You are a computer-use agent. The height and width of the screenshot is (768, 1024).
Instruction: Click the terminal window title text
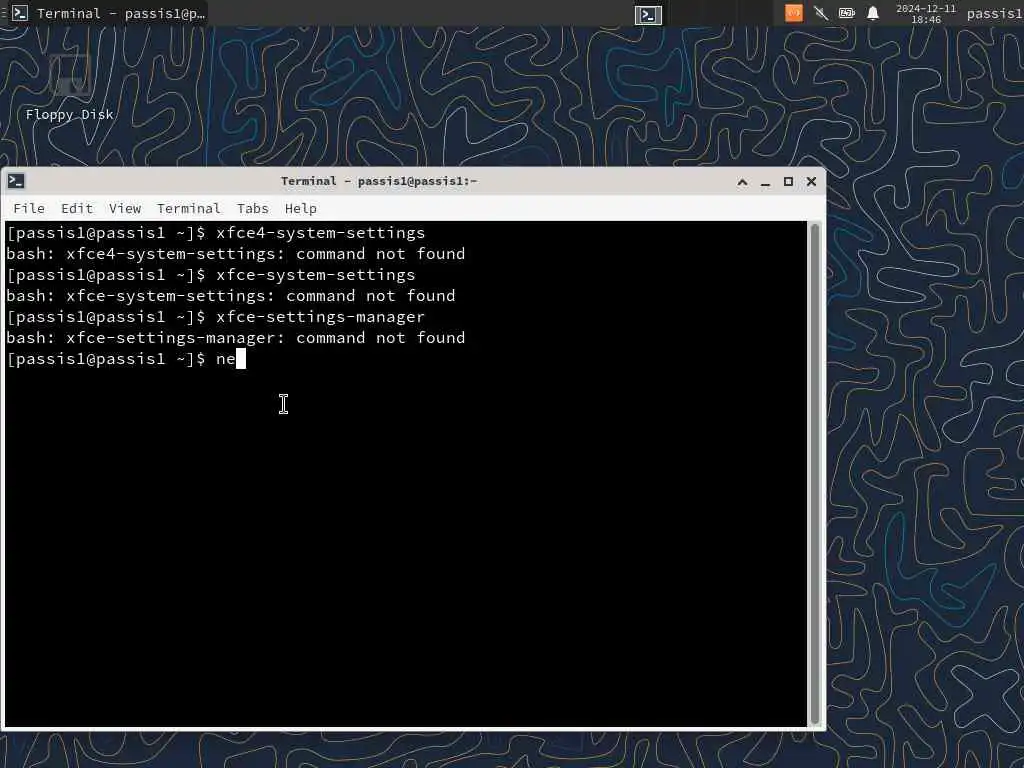coord(379,181)
